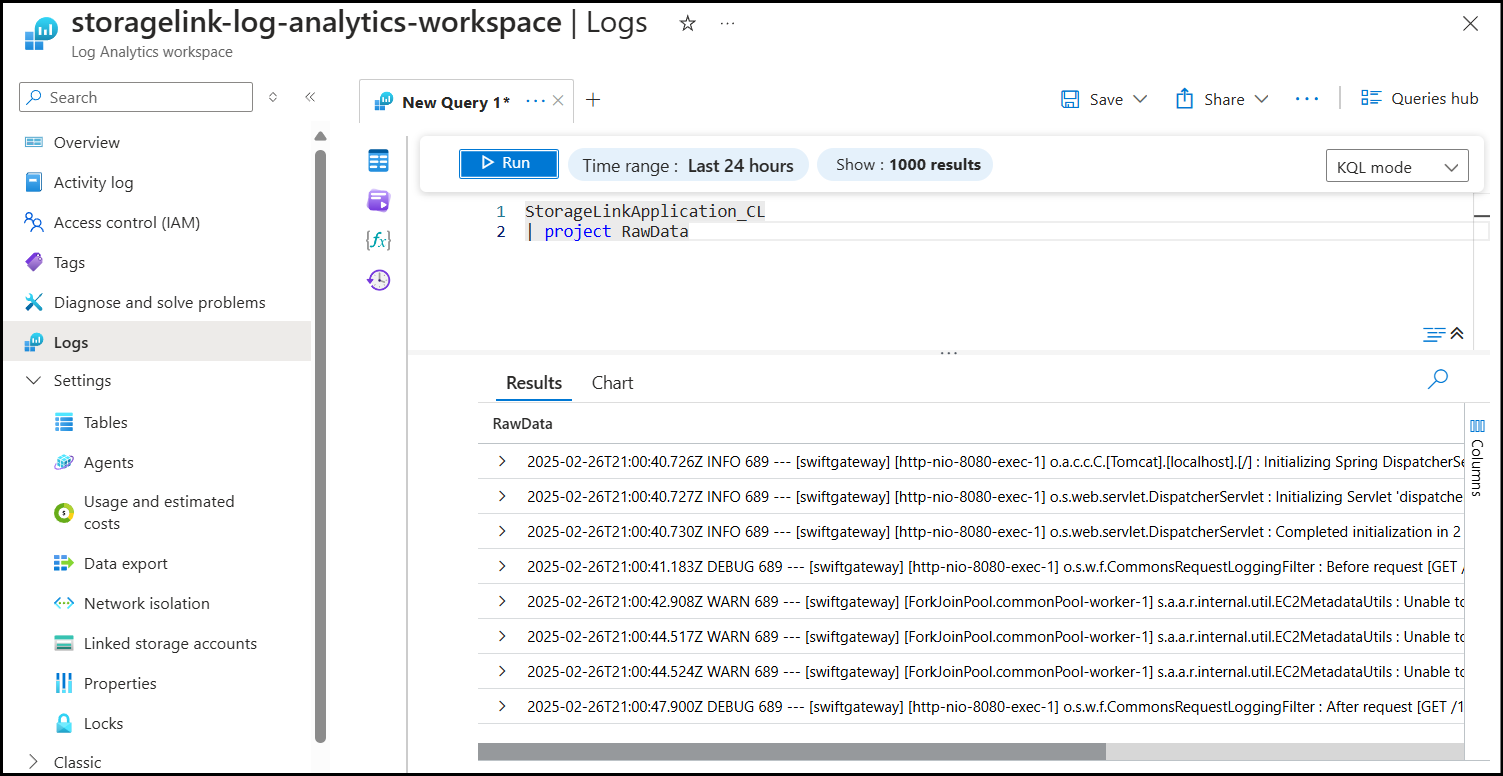The height and width of the screenshot is (776, 1503).
Task: Click the results horizontal scrollbar
Action: click(792, 751)
